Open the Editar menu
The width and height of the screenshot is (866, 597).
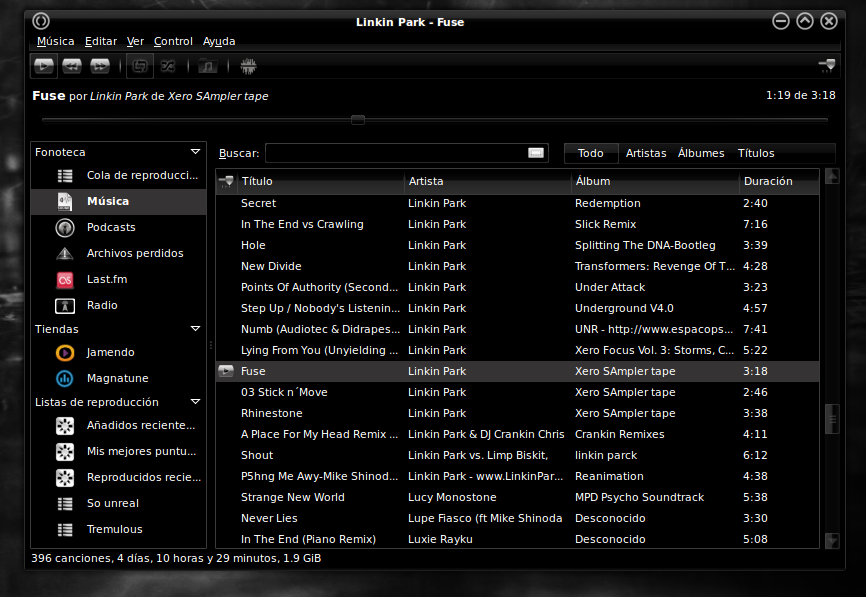coord(101,41)
